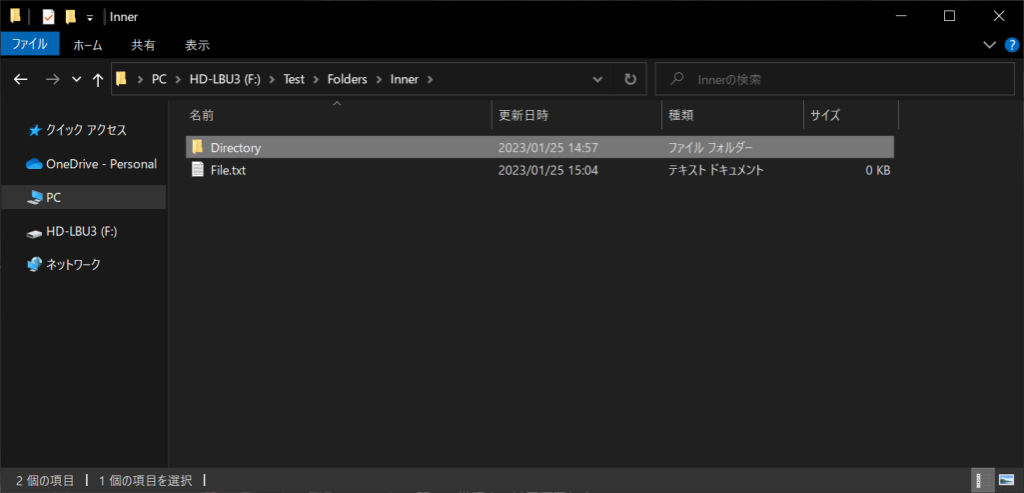Click the Directory folder icon
This screenshot has height=493, width=1024.
pos(197,147)
